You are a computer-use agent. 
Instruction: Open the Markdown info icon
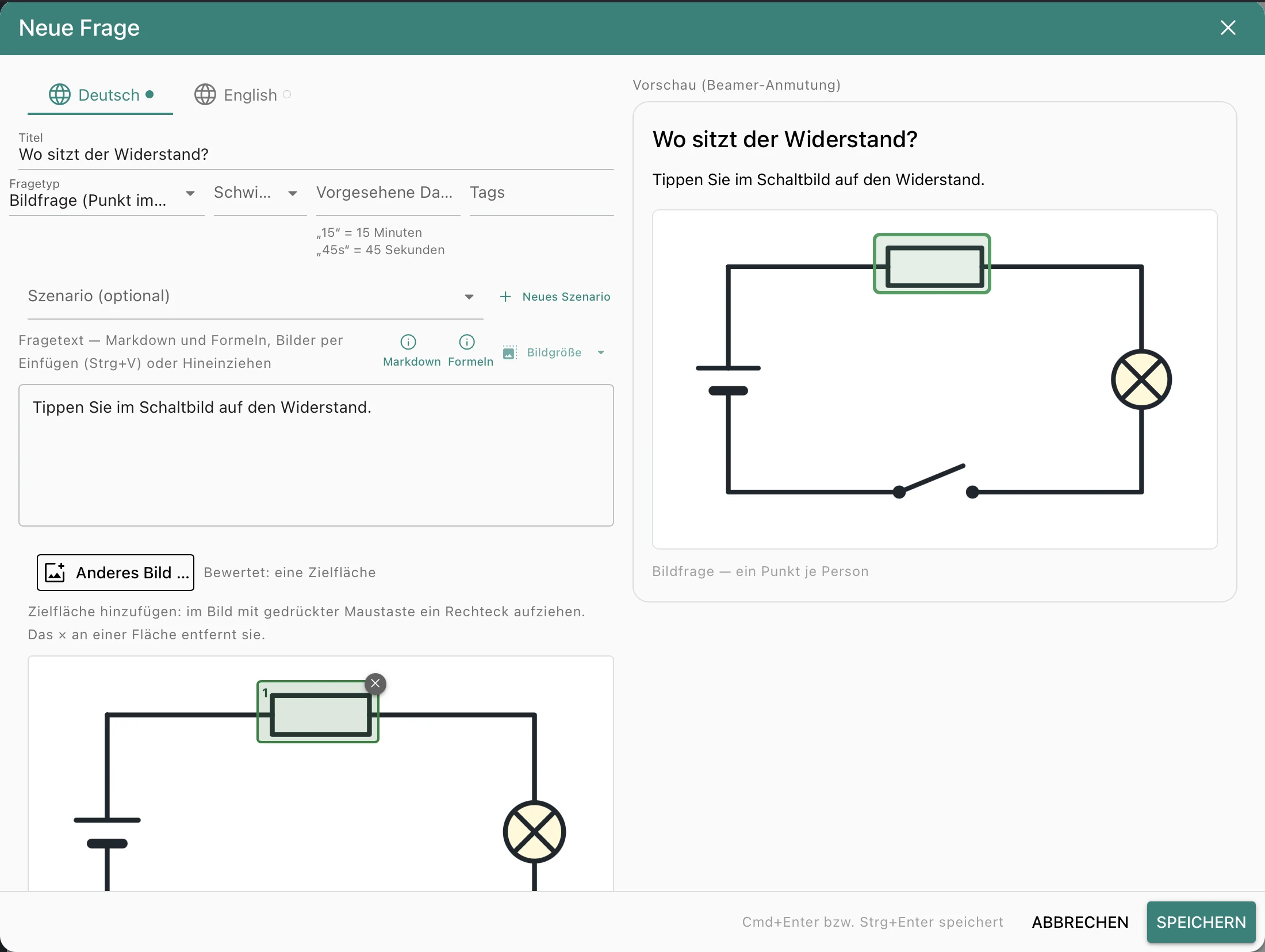tap(408, 342)
